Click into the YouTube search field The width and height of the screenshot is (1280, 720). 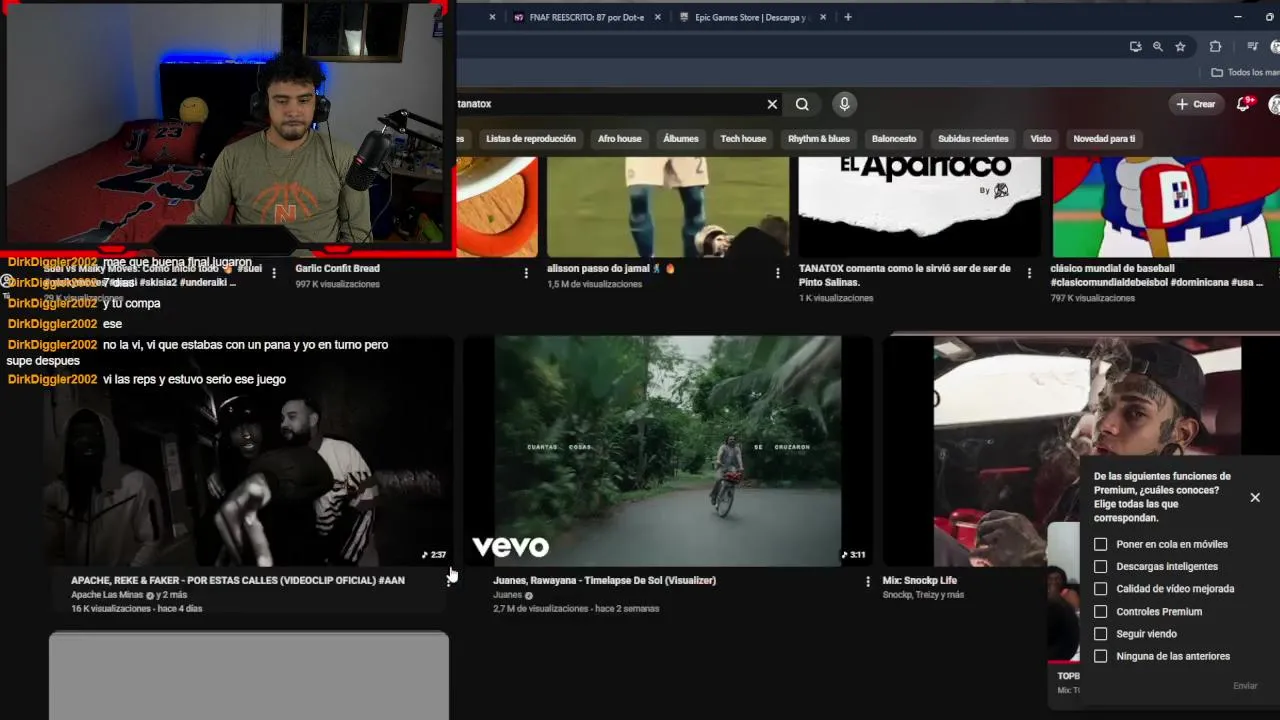click(x=610, y=104)
